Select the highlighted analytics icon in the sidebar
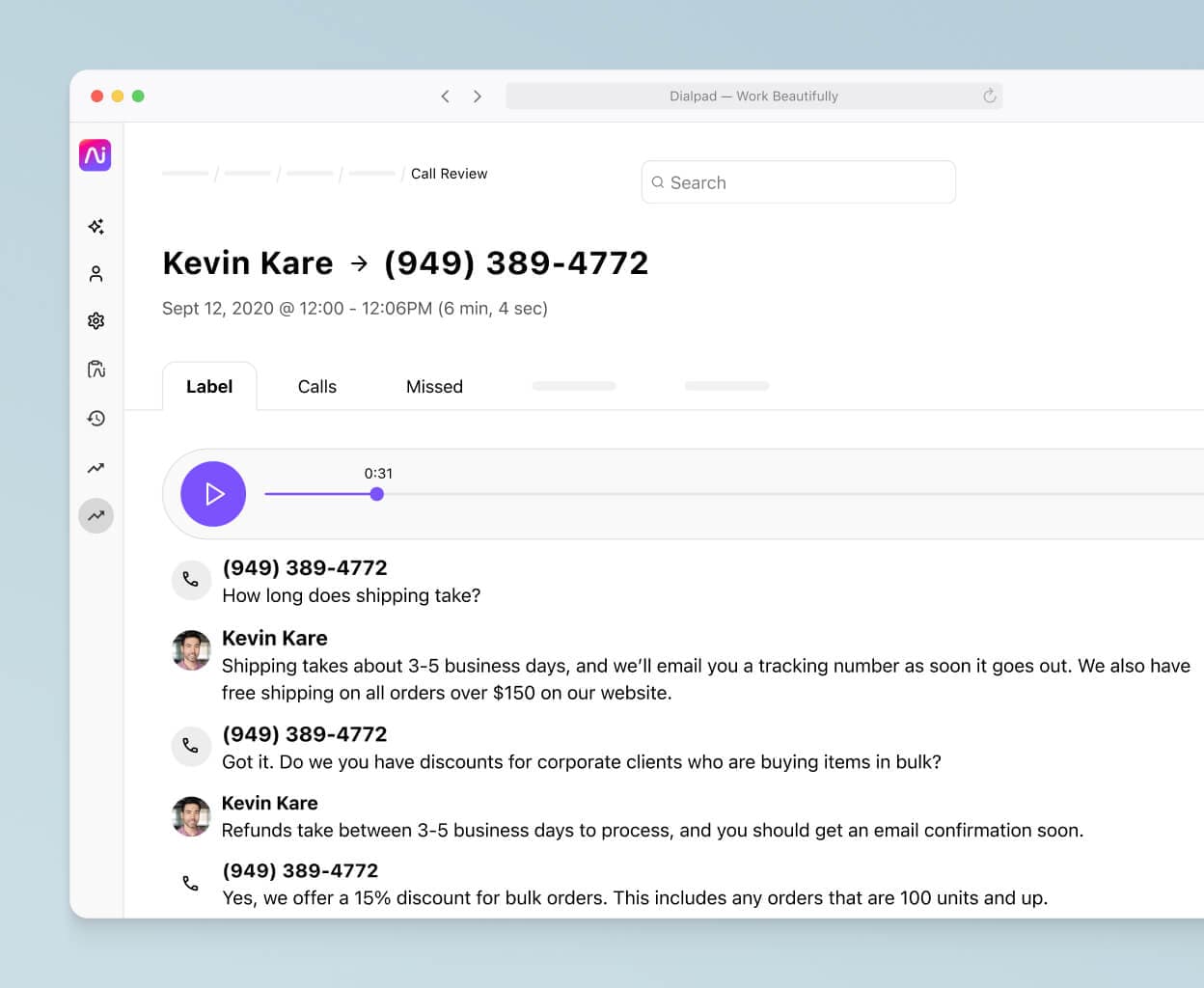The width and height of the screenshot is (1204, 988). click(x=96, y=515)
